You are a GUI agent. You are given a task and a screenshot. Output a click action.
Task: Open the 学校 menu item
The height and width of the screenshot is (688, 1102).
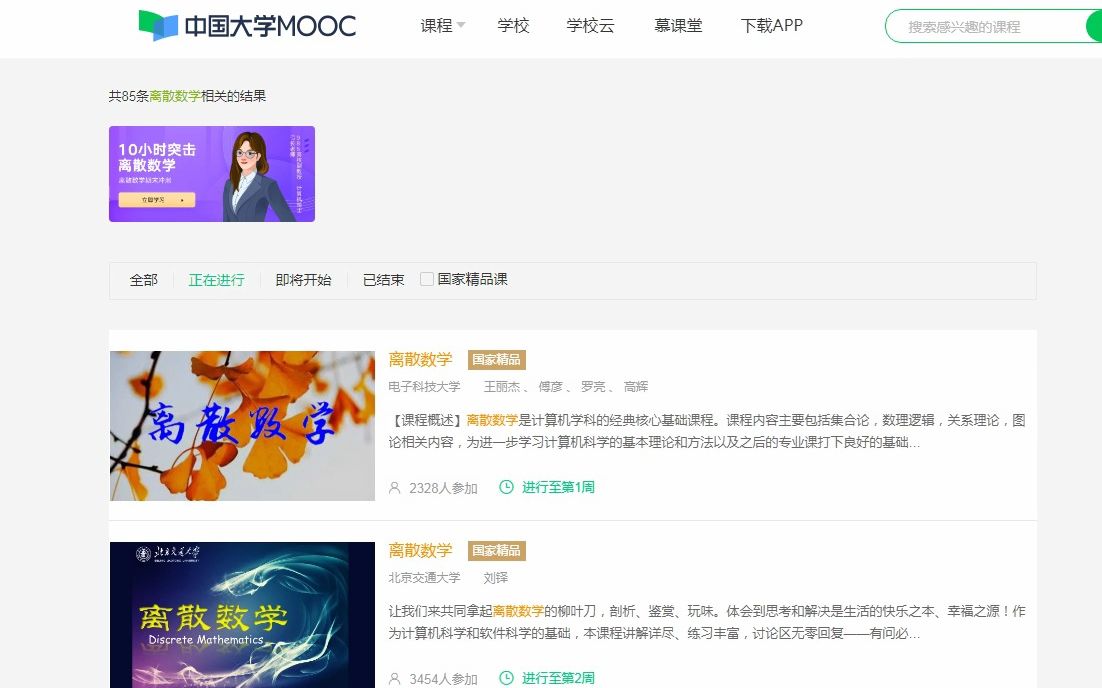[514, 25]
